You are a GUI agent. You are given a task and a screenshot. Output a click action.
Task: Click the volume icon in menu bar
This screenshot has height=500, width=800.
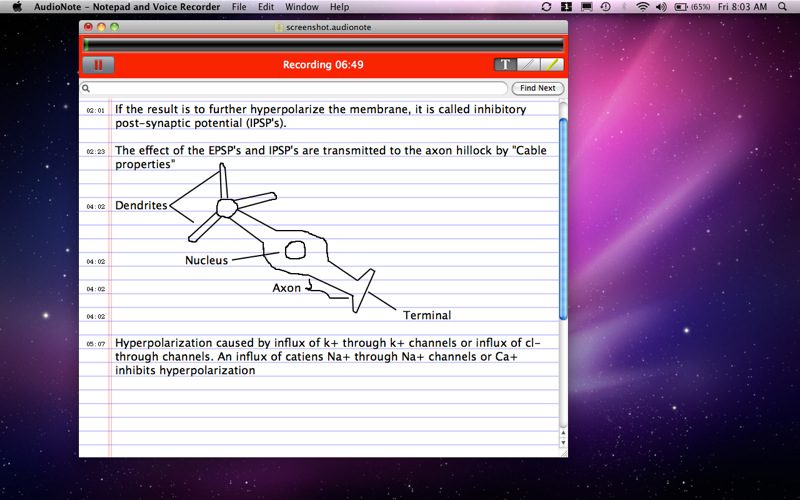tap(661, 7)
